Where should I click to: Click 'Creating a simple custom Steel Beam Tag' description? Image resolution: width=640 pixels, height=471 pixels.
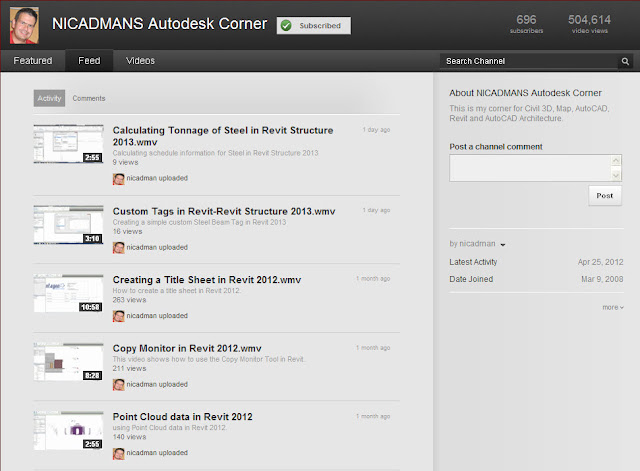pyautogui.click(x=199, y=222)
